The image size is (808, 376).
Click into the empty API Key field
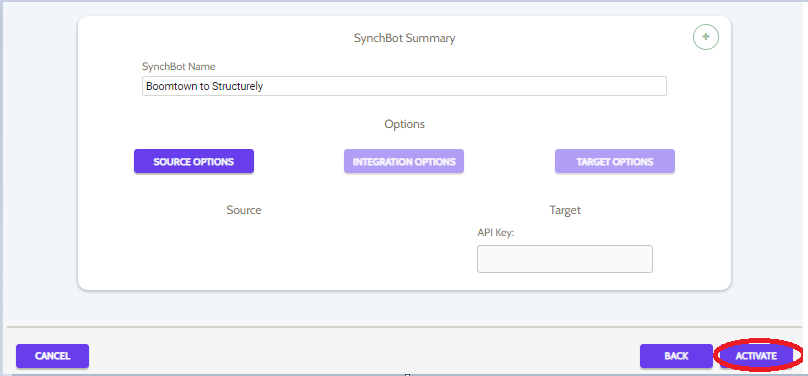(565, 259)
